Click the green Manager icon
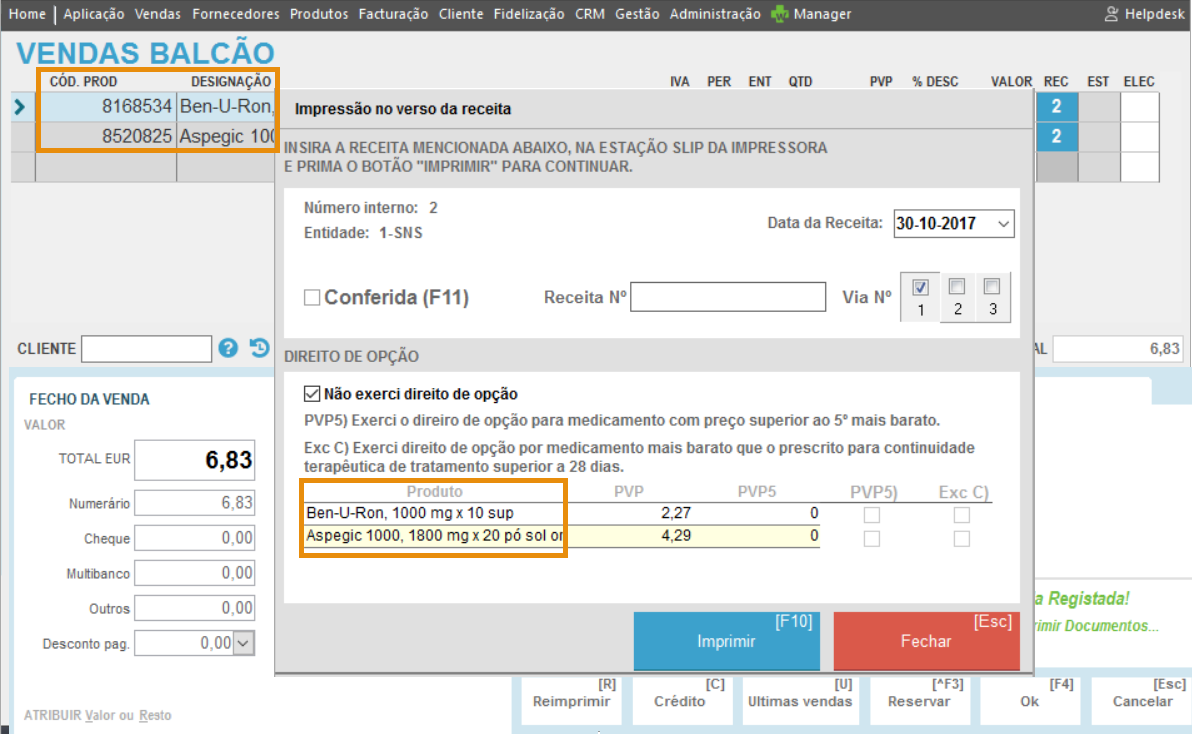 point(780,14)
